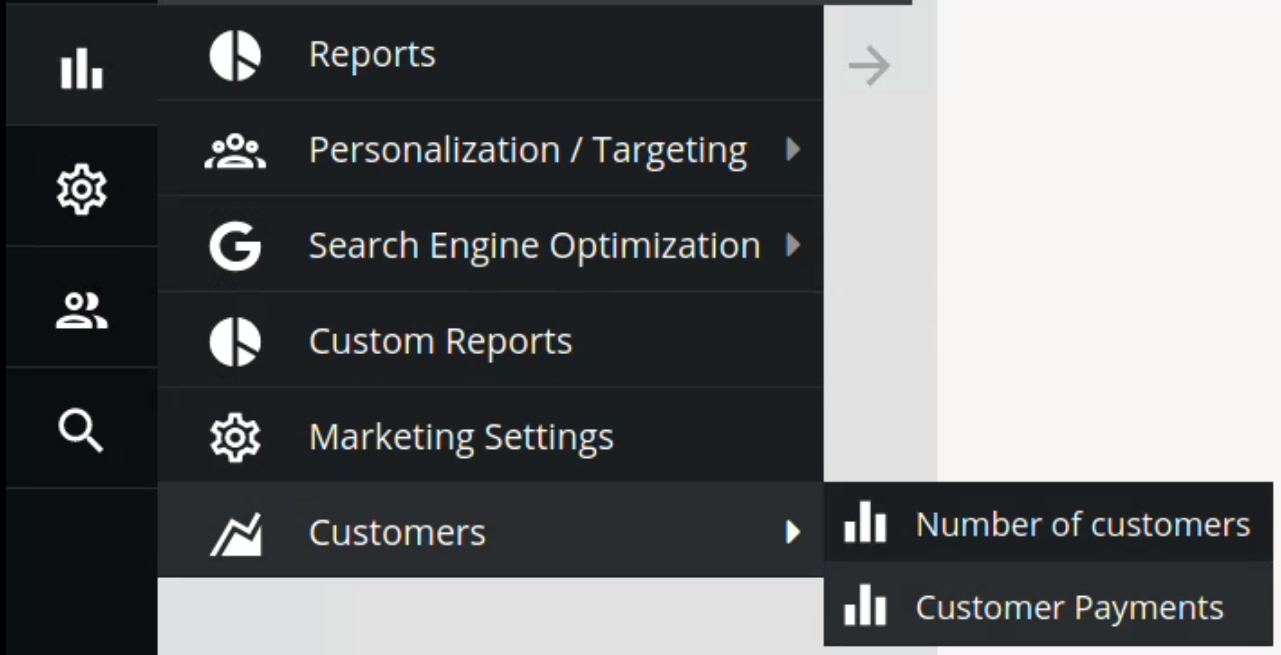Click the bar graph icon beside Number of customers
This screenshot has width=1281, height=655.
[865, 523]
